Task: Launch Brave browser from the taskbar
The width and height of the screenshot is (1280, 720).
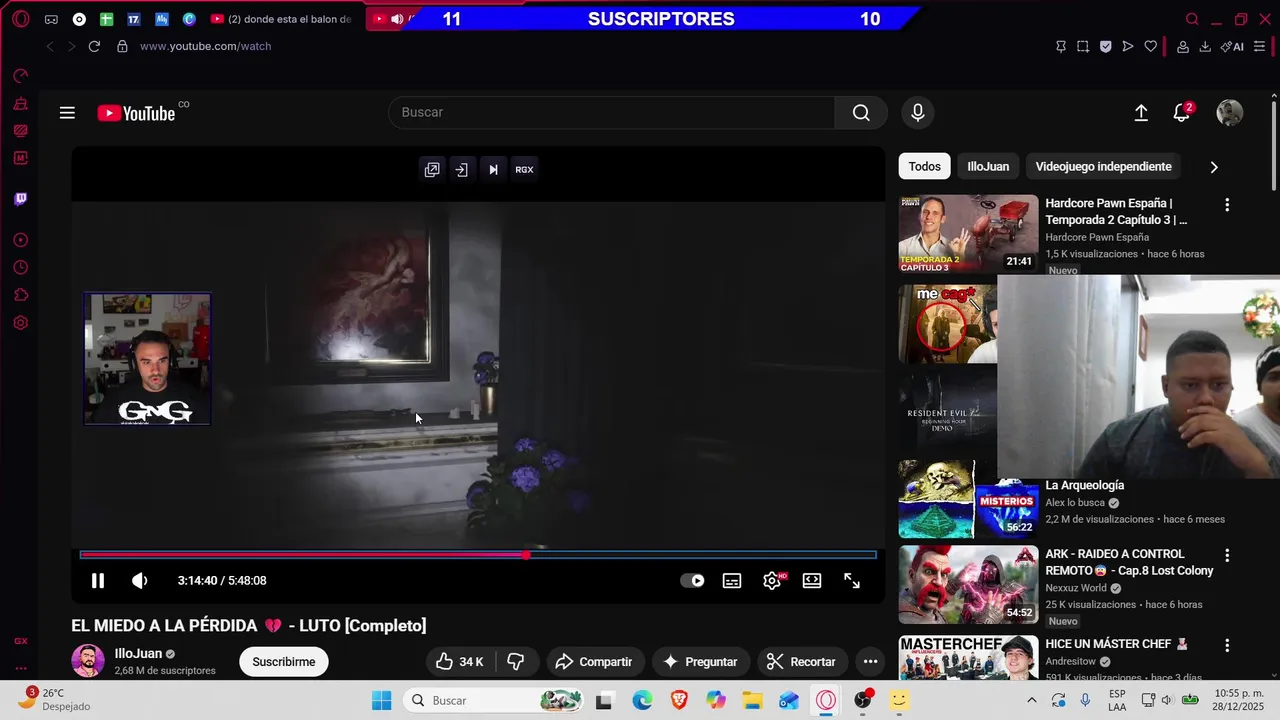Action: (x=679, y=701)
